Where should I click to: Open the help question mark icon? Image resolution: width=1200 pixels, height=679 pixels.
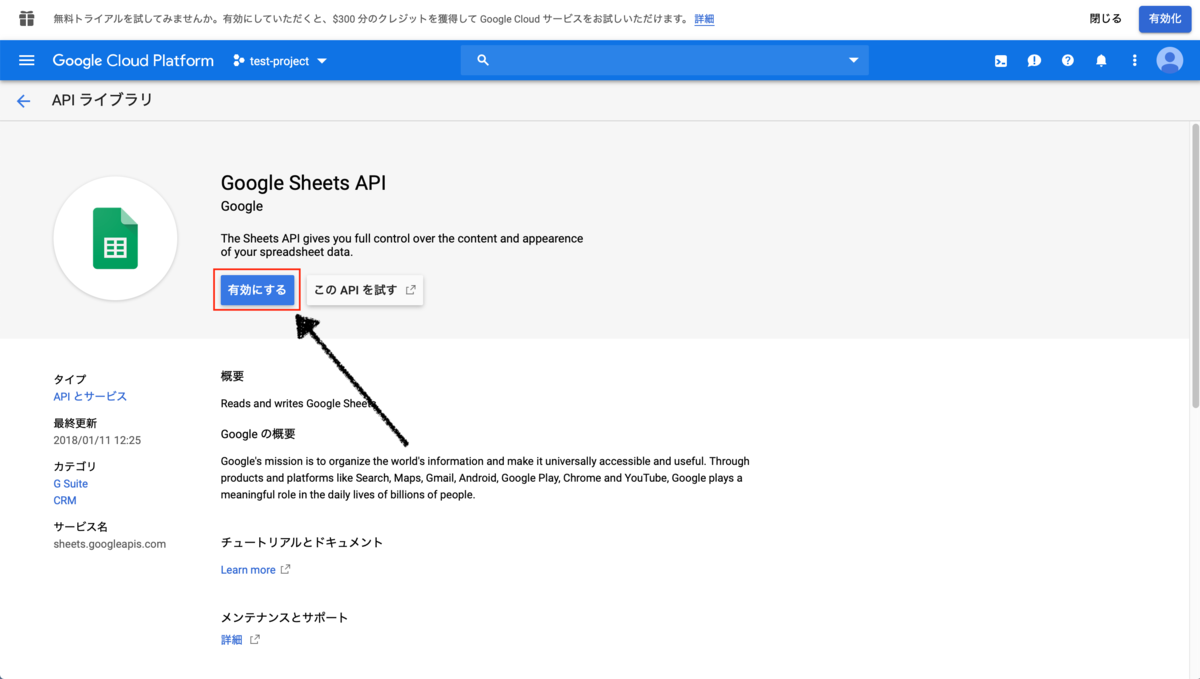point(1068,61)
